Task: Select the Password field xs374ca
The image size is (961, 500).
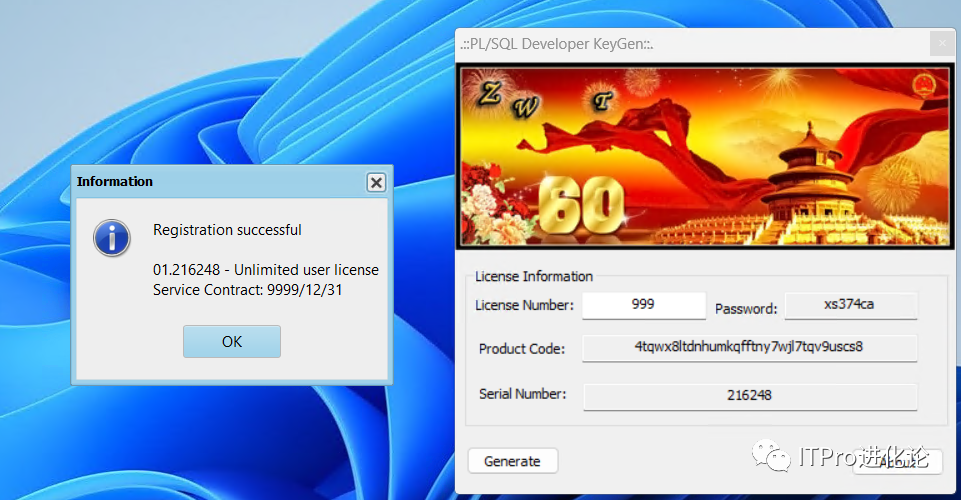Action: pos(851,305)
